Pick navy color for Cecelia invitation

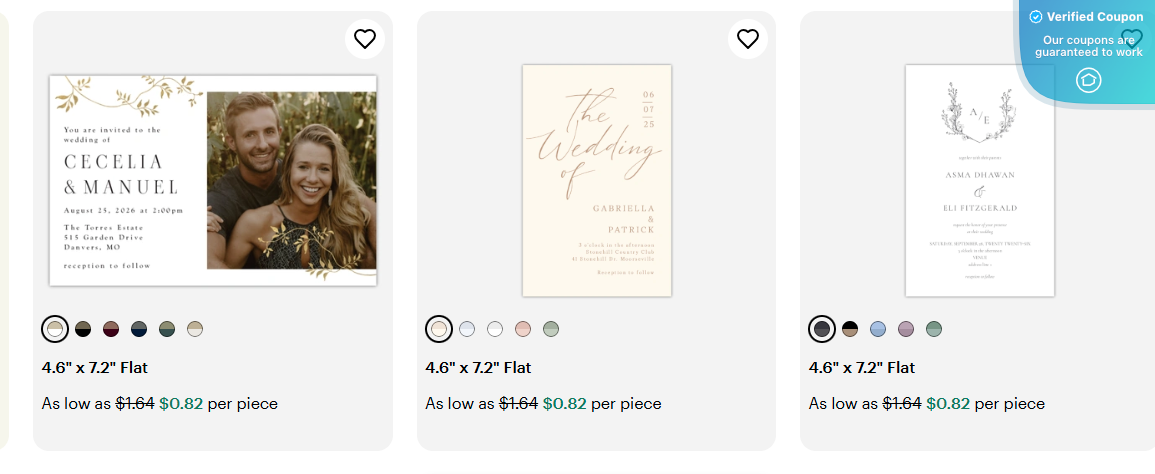139,329
